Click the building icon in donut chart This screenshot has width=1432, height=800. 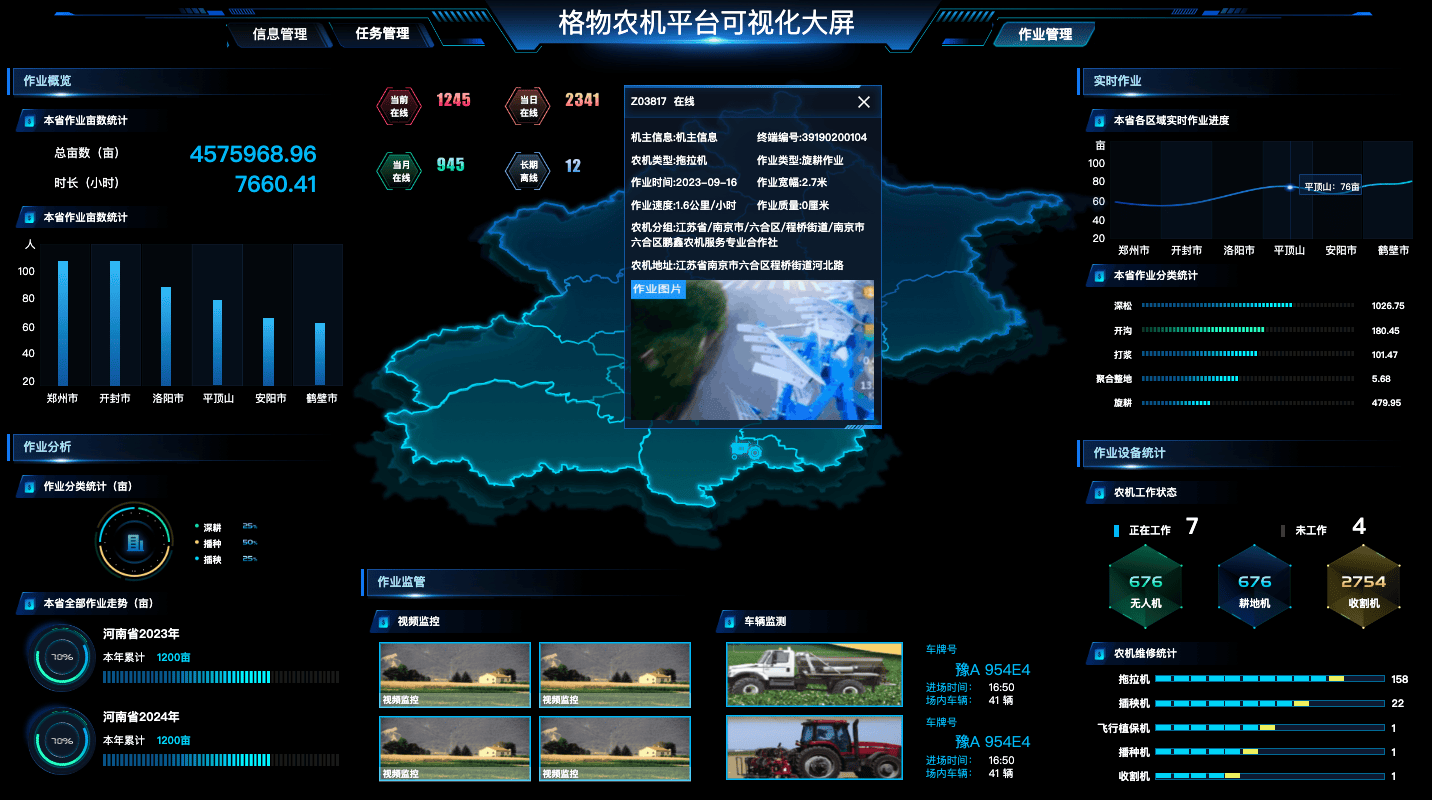pos(134,542)
